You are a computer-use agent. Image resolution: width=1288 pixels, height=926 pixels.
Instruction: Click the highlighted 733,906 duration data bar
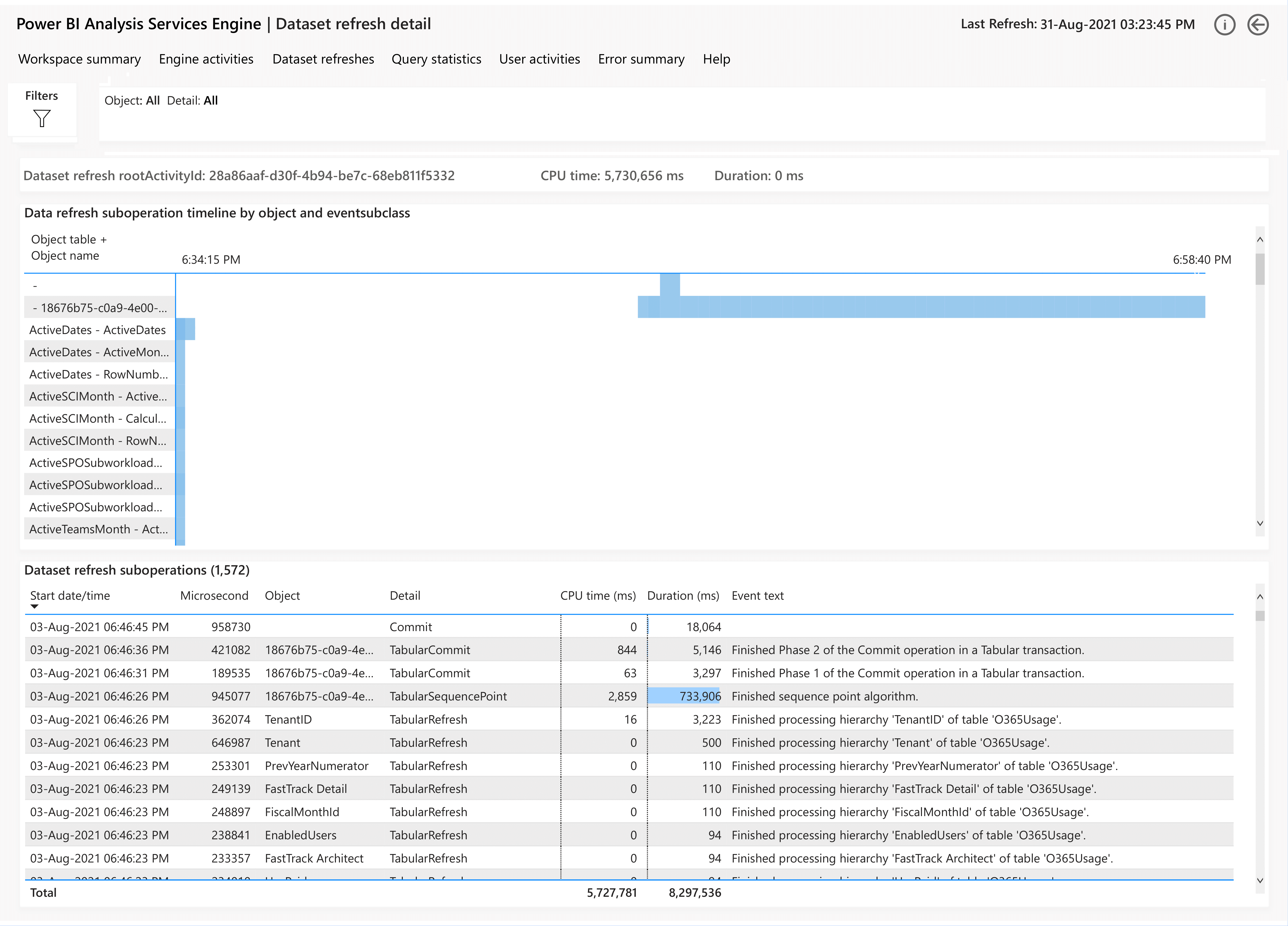click(x=684, y=696)
